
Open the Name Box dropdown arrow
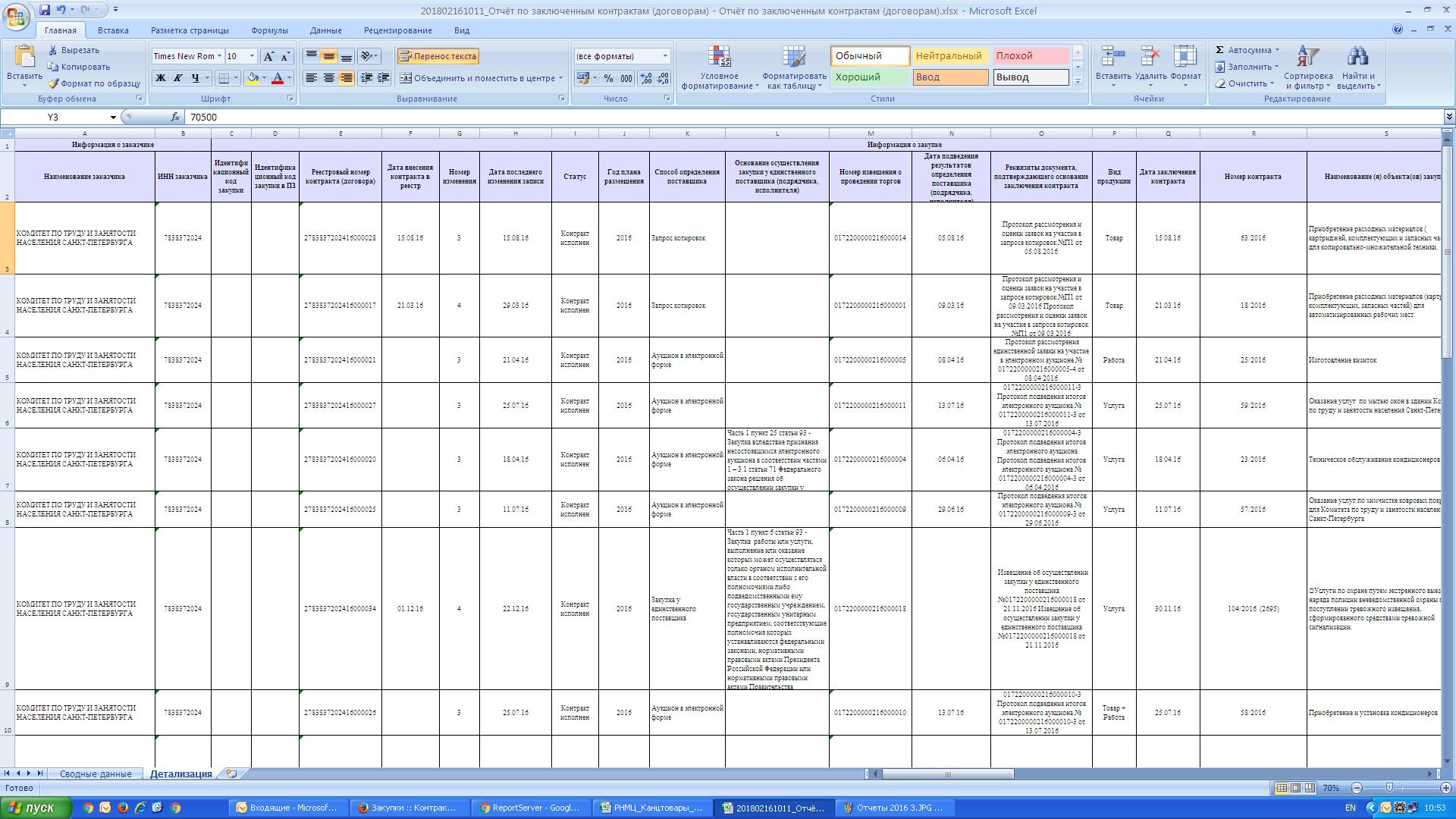[x=113, y=118]
